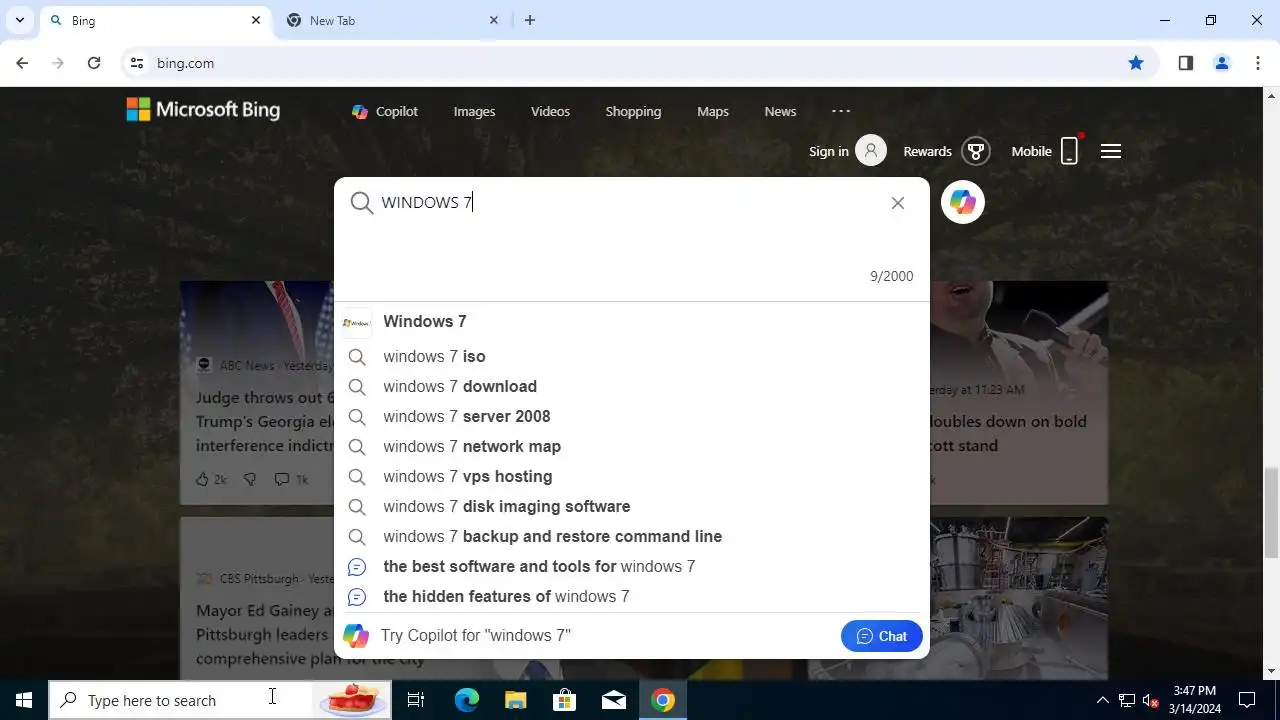
Task: Click into the Bing search text field
Action: 630,203
